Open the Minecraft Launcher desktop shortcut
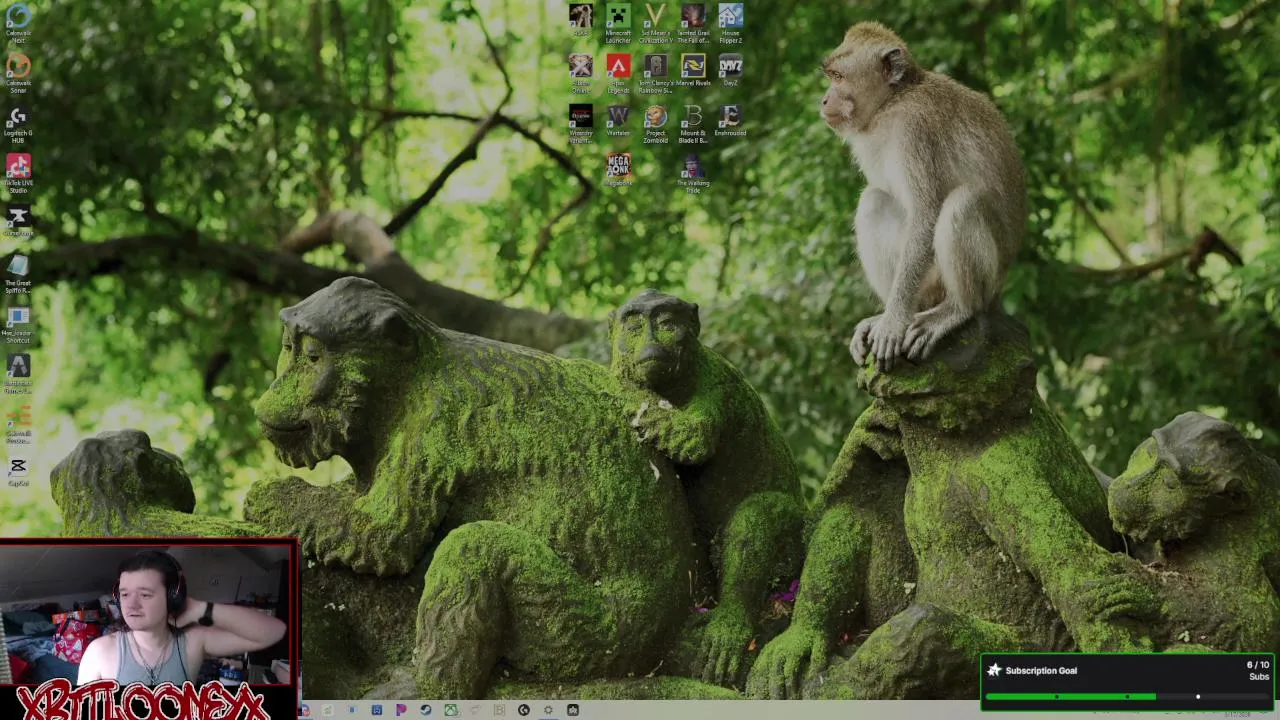Screen dimensions: 1280x720 [x=618, y=23]
